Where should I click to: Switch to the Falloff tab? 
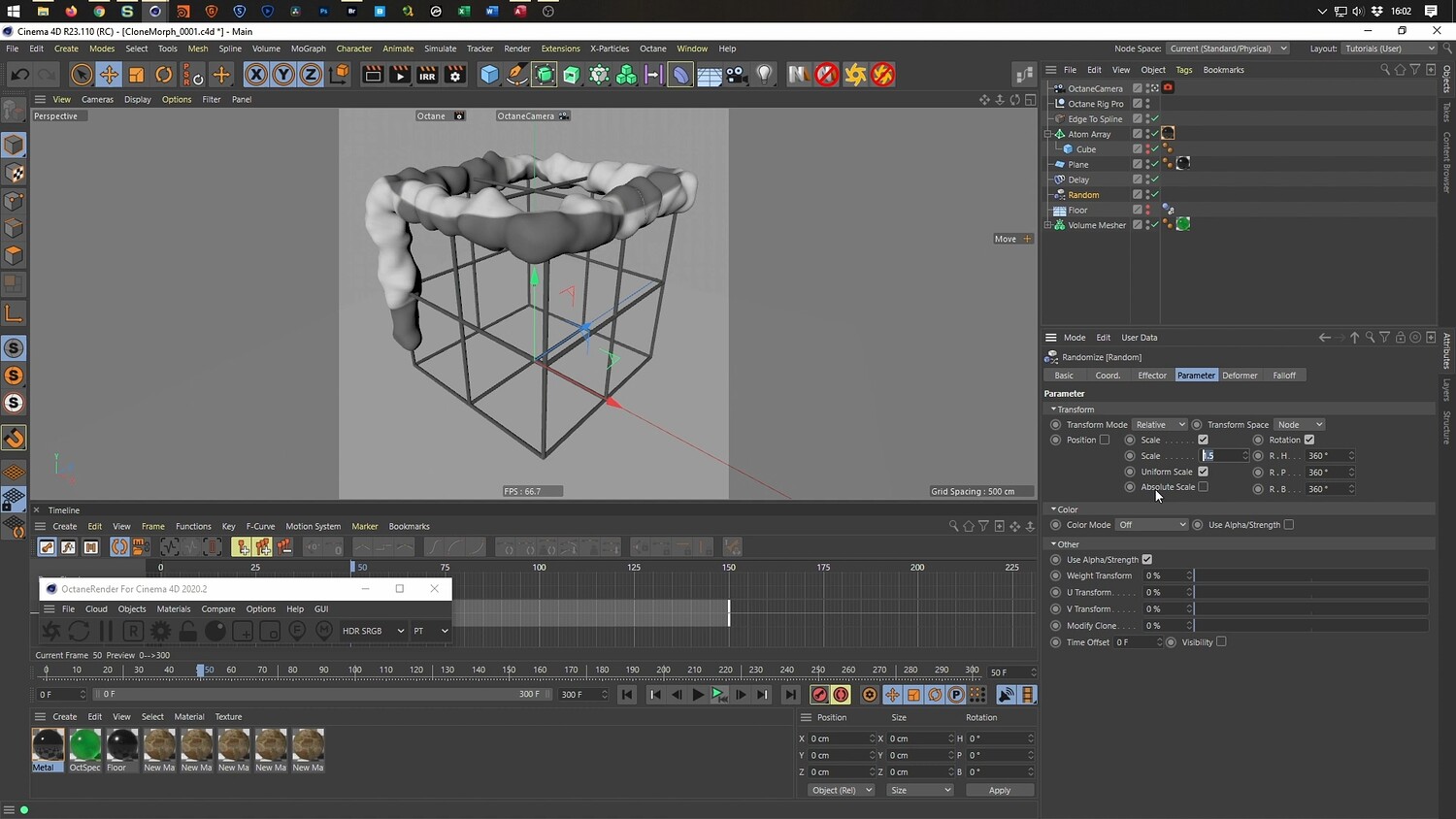[x=1283, y=376]
